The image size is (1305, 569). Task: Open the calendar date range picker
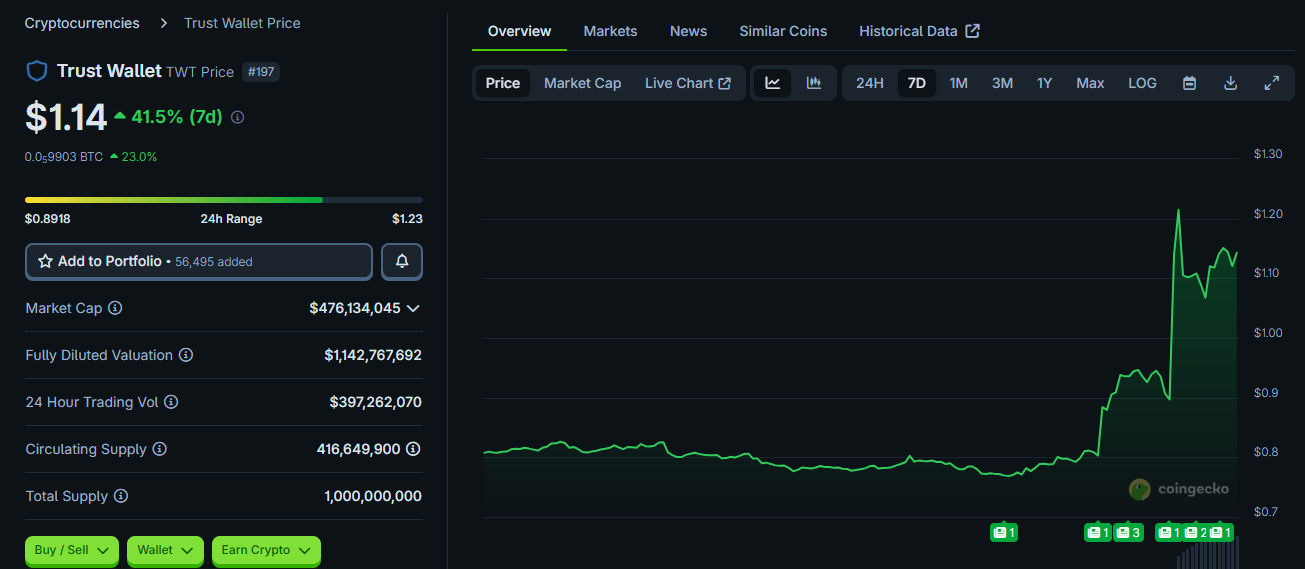(1189, 83)
